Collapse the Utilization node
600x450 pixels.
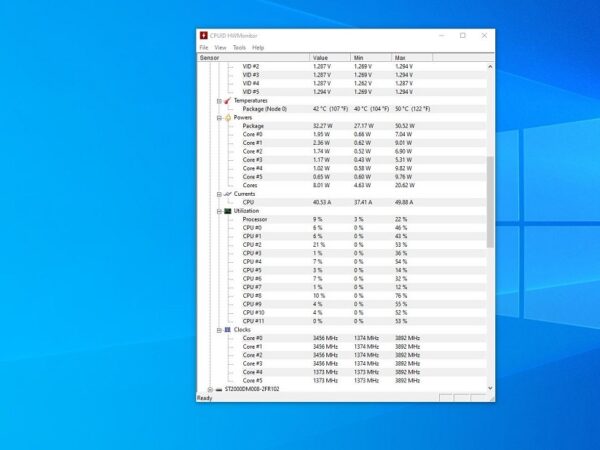[219, 211]
